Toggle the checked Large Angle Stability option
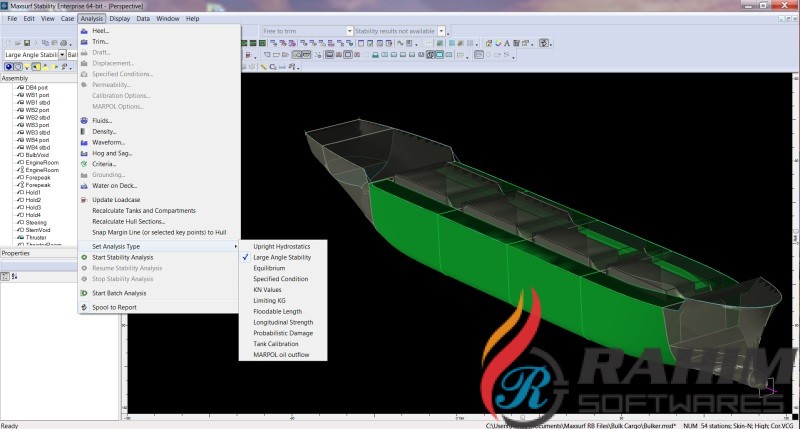Image resolution: width=800 pixels, height=429 pixels. [283, 258]
